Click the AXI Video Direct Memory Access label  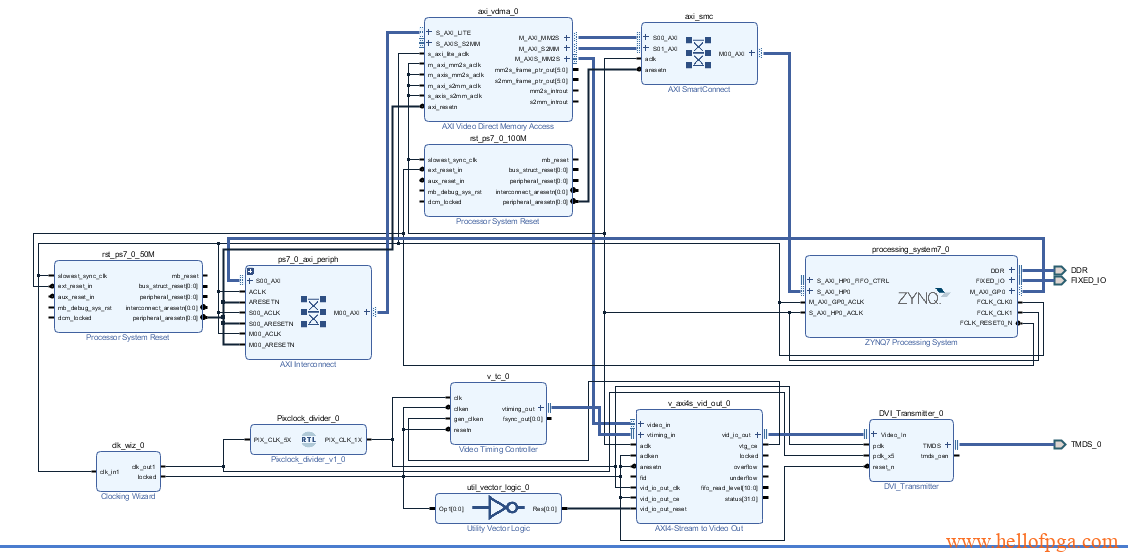coord(497,127)
